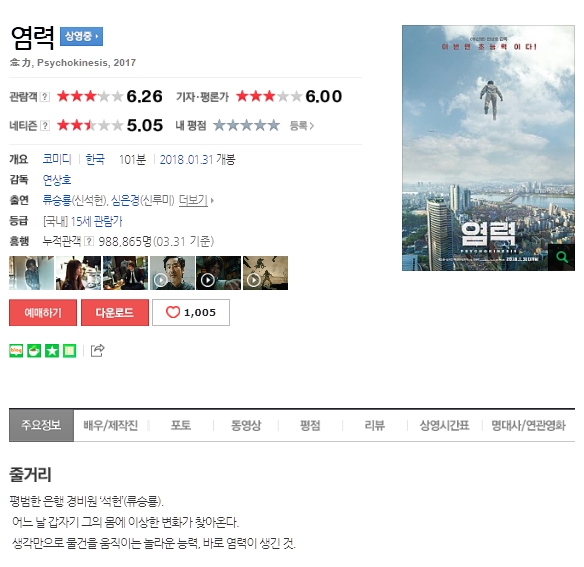Click the green star bookmark icon
This screenshot has height=567, width=584.
52,351
